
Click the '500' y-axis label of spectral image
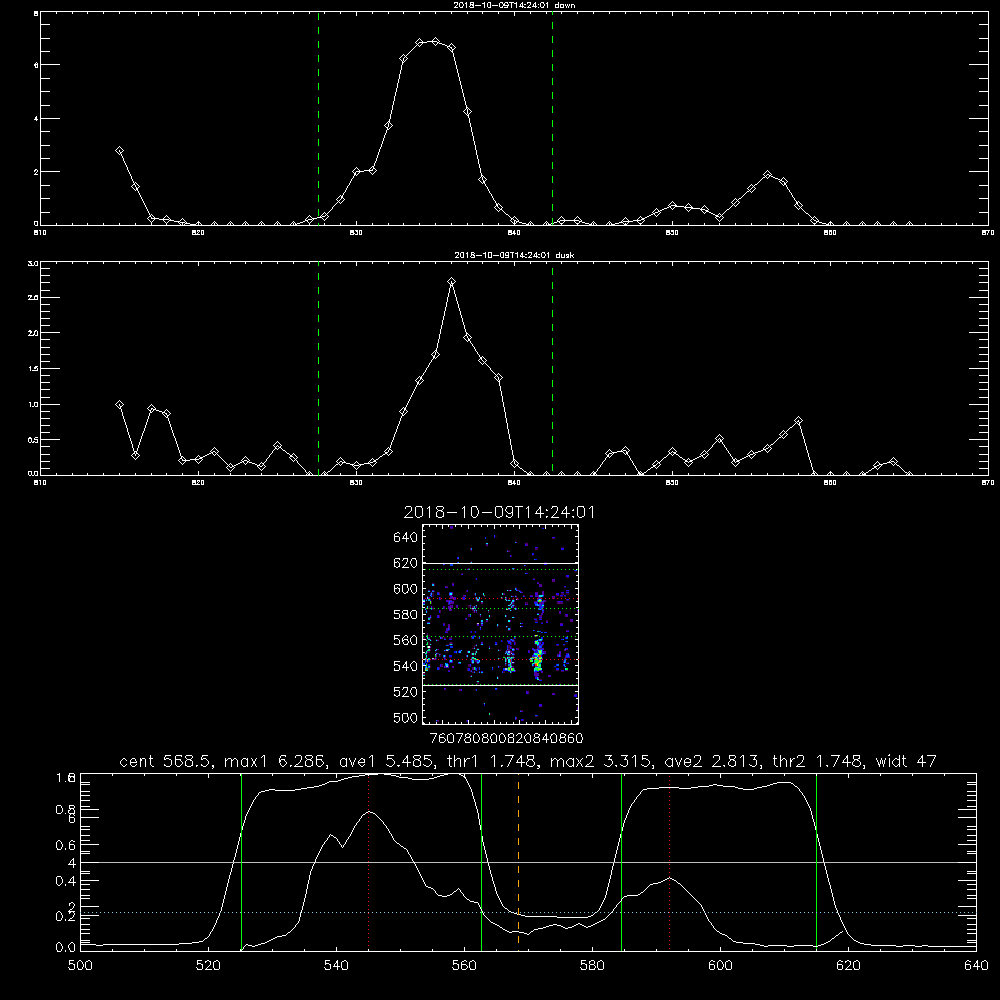click(406, 717)
